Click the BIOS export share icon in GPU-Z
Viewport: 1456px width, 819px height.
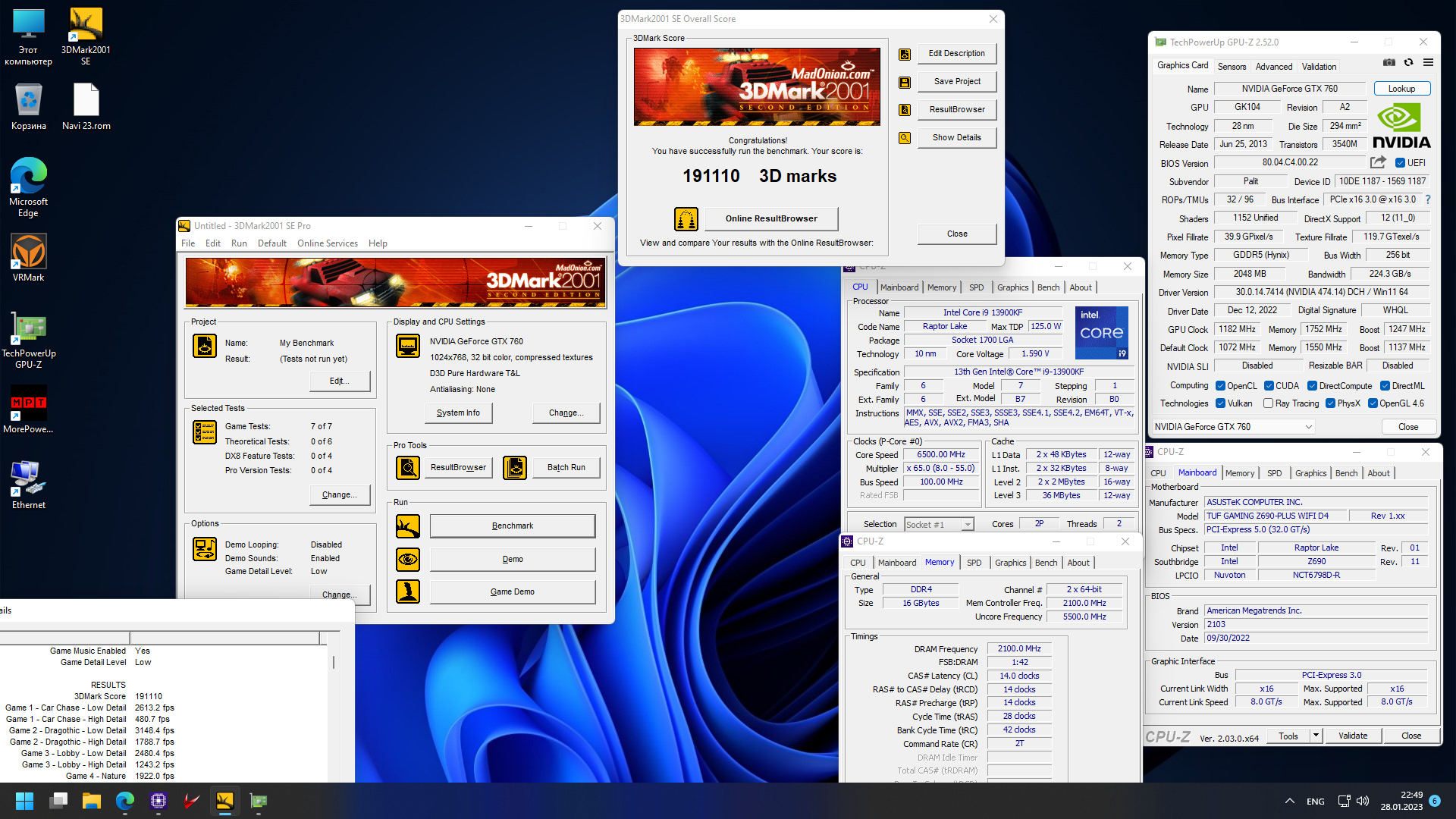(x=1378, y=162)
